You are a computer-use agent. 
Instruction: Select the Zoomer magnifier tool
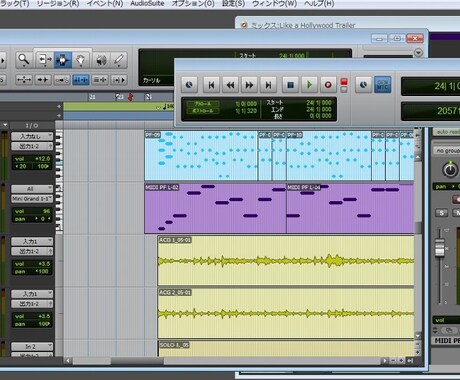(x=24, y=60)
